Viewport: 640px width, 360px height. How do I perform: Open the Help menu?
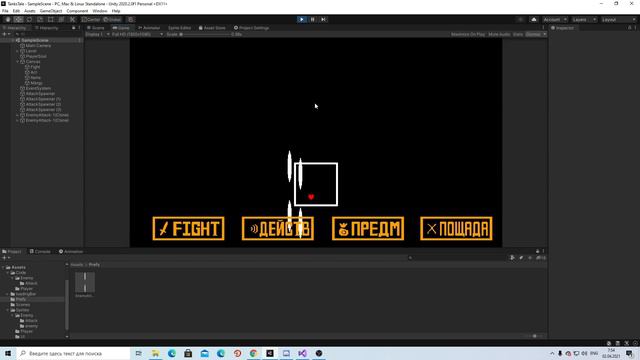pos(116,11)
